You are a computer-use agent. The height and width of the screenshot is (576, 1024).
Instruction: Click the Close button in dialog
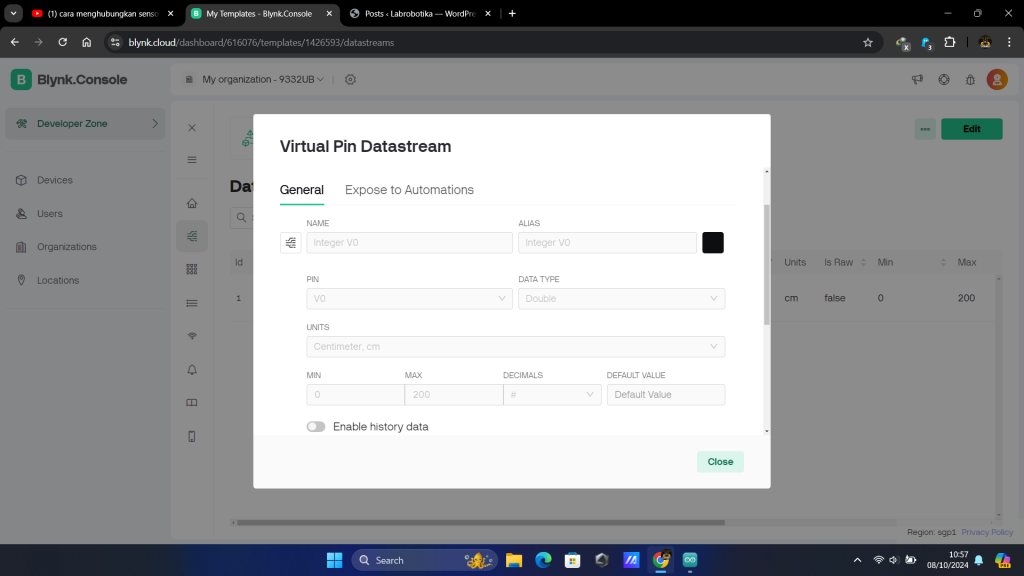(x=720, y=462)
